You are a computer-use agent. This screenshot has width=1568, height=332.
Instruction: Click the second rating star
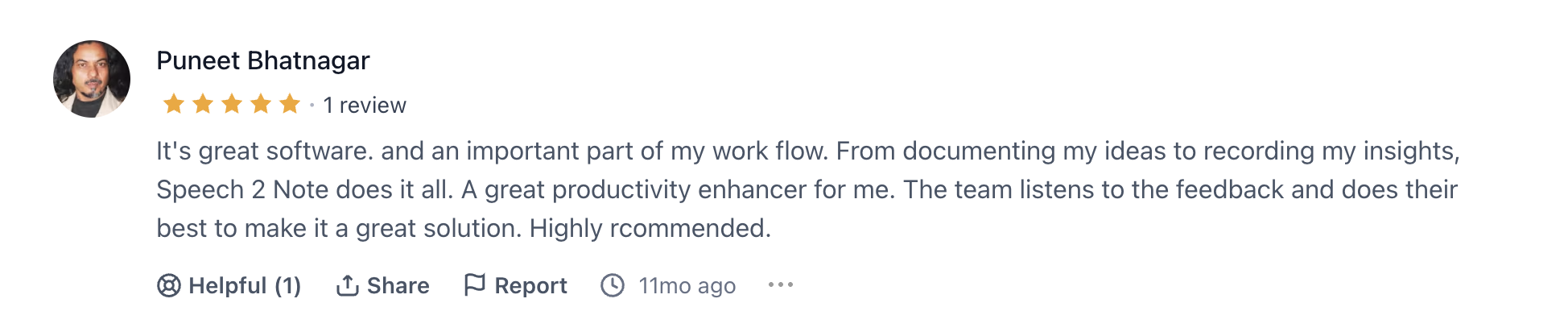click(203, 104)
